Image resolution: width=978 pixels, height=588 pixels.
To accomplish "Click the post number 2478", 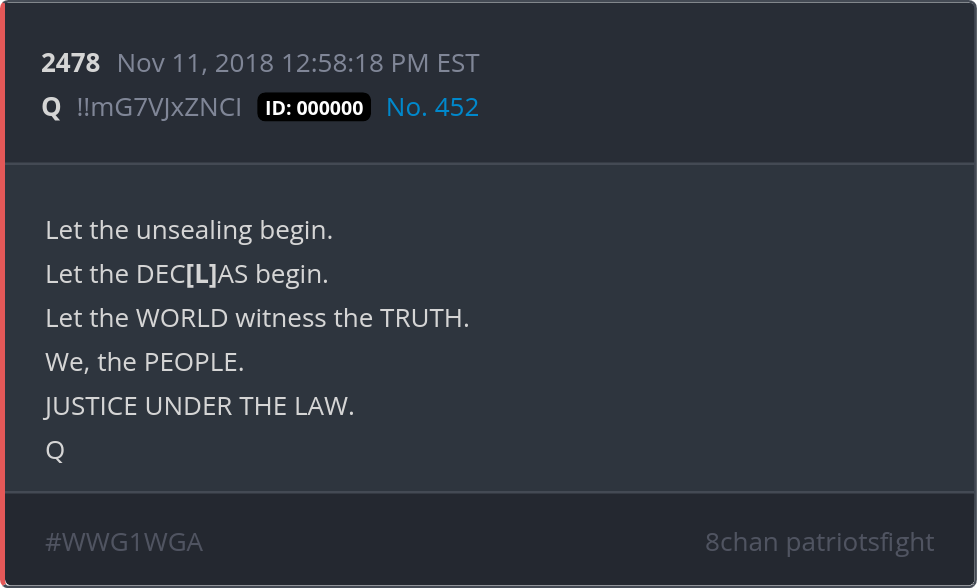I will pyautogui.click(x=70, y=63).
